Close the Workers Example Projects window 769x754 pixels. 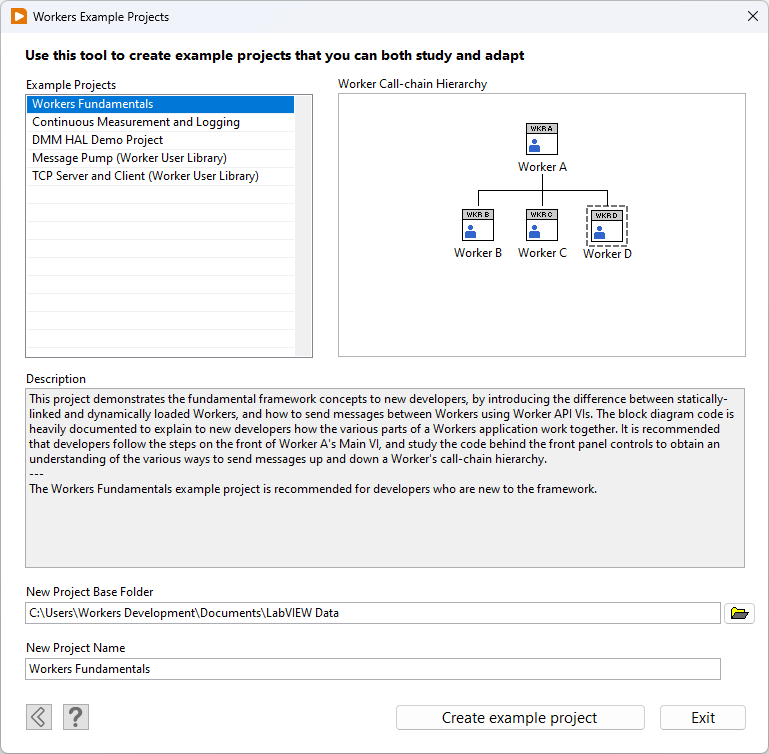click(x=752, y=17)
